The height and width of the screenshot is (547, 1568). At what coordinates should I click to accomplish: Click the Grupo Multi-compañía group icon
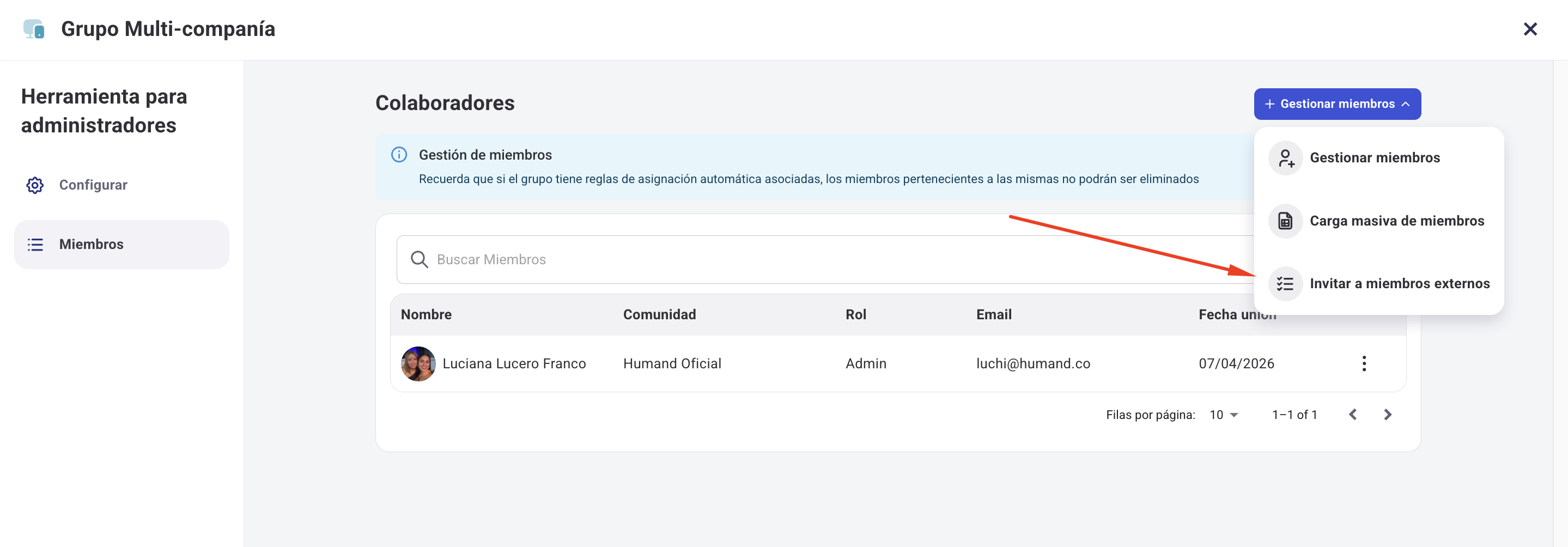point(33,28)
